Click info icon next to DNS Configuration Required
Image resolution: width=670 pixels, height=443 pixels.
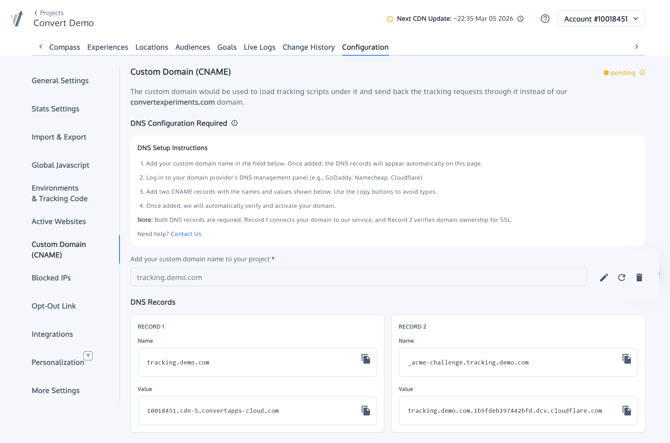(235, 123)
